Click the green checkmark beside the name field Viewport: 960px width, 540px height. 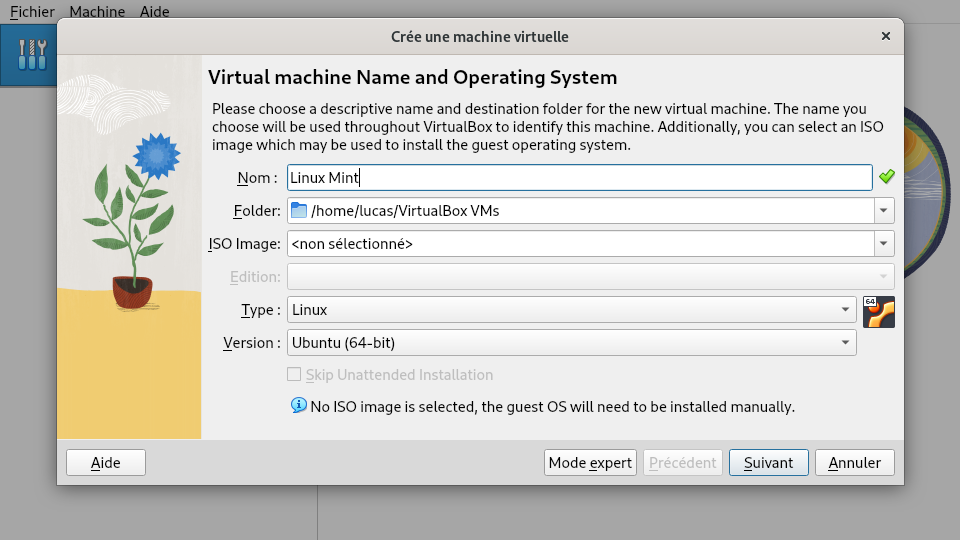[886, 177]
